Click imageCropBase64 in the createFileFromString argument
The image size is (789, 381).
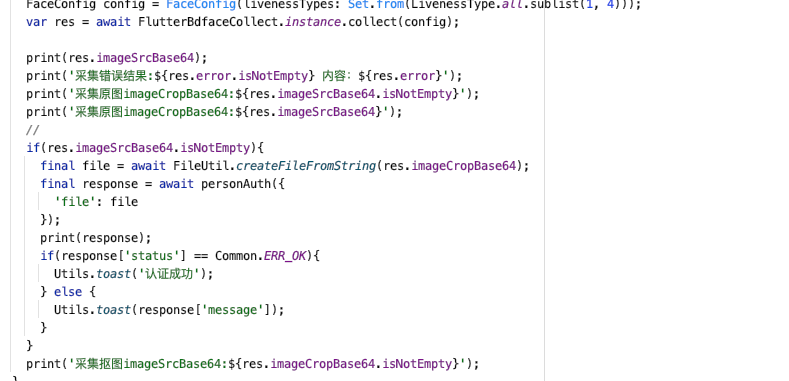pyautogui.click(x=463, y=166)
